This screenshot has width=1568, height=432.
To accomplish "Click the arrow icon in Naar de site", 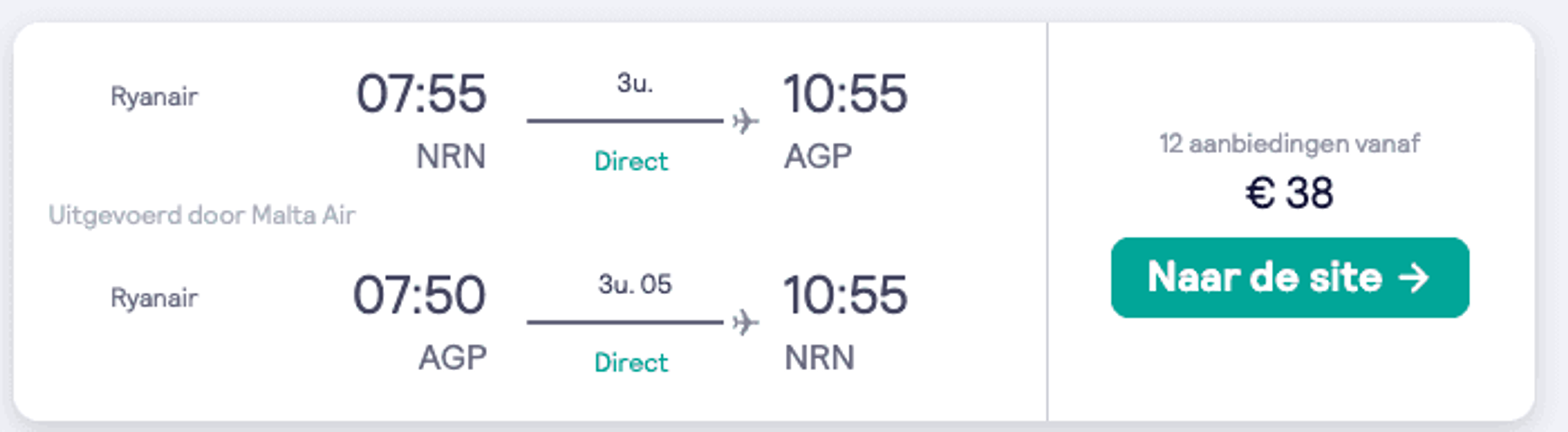I will click(x=1413, y=278).
